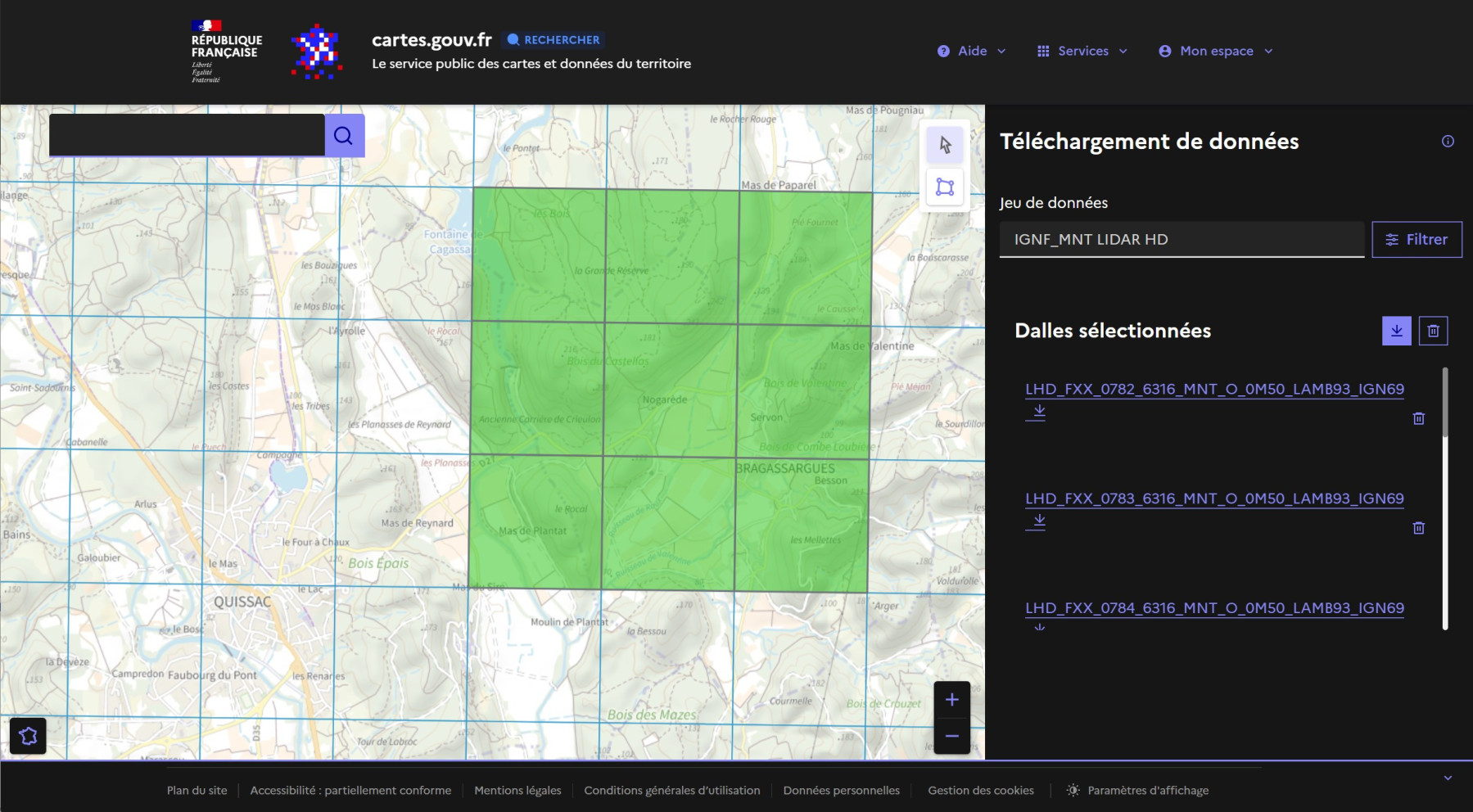Click the map search magnifier button

pyautogui.click(x=344, y=136)
